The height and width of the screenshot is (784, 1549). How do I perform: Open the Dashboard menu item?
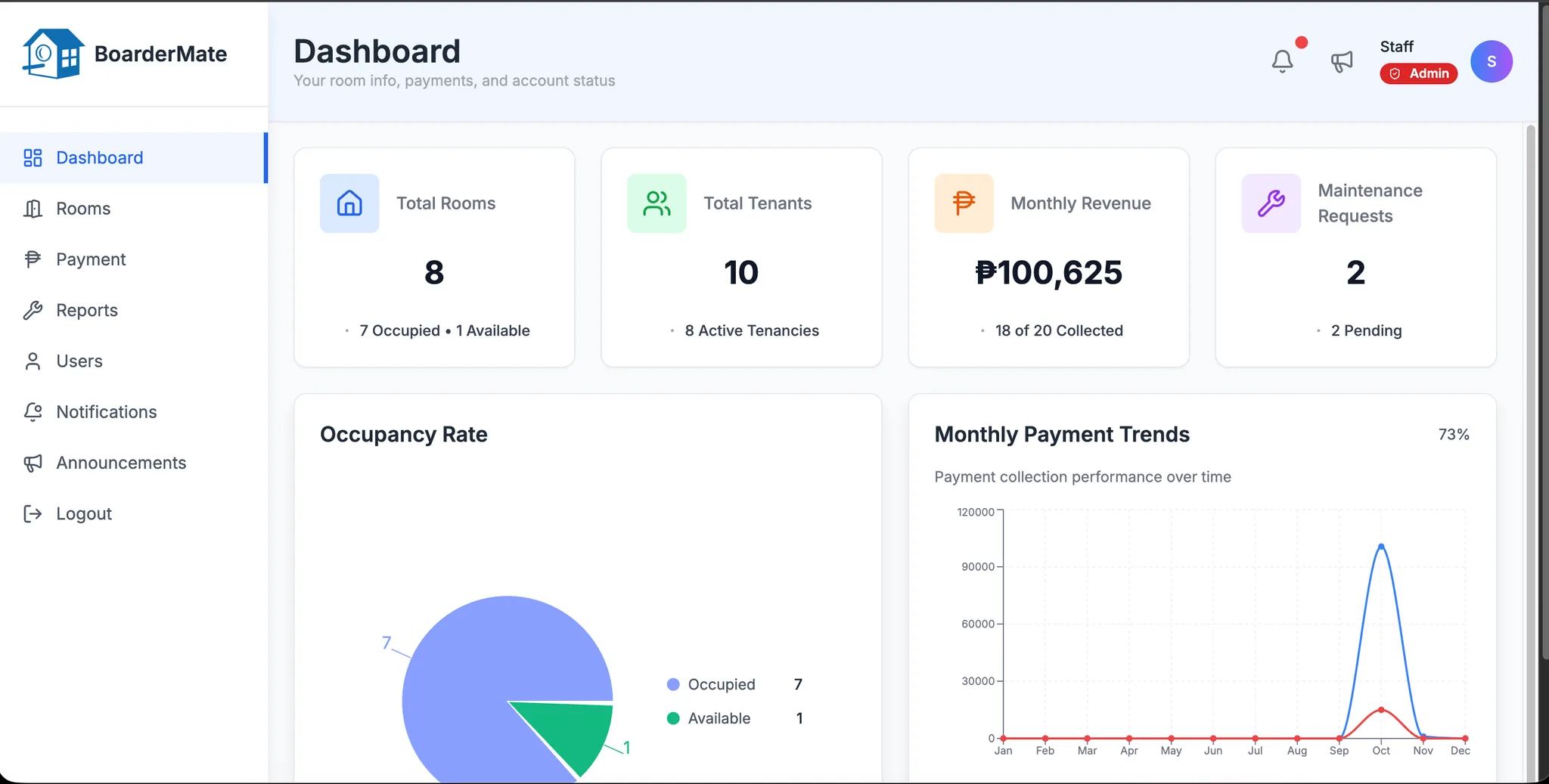pyautogui.click(x=134, y=157)
